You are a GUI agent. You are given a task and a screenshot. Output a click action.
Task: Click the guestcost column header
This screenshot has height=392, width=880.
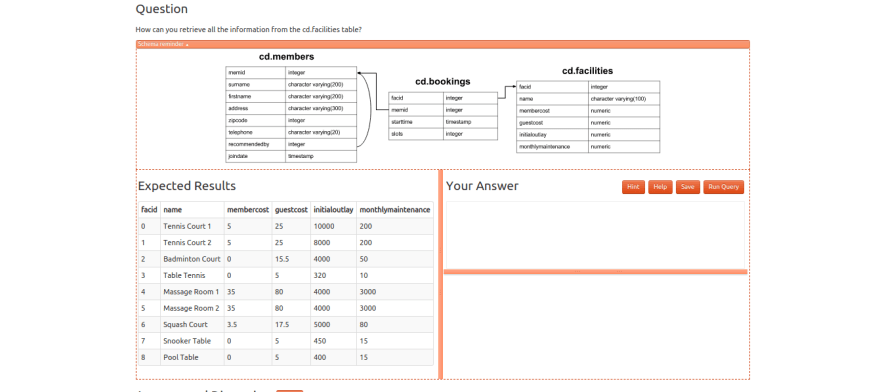click(x=291, y=209)
